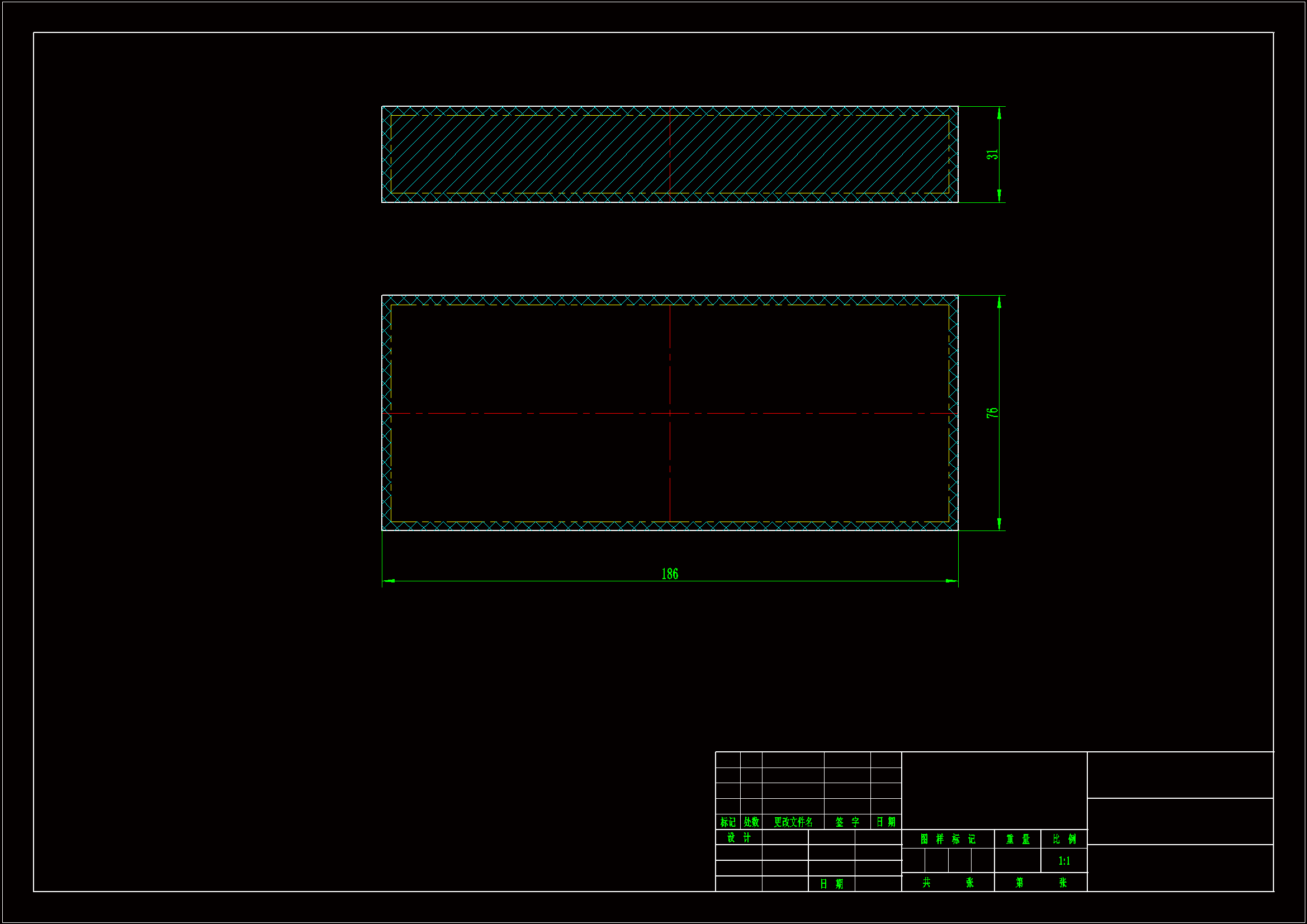The width and height of the screenshot is (1307, 924).
Task: Click the 标记 mark header cell
Action: coord(727,822)
